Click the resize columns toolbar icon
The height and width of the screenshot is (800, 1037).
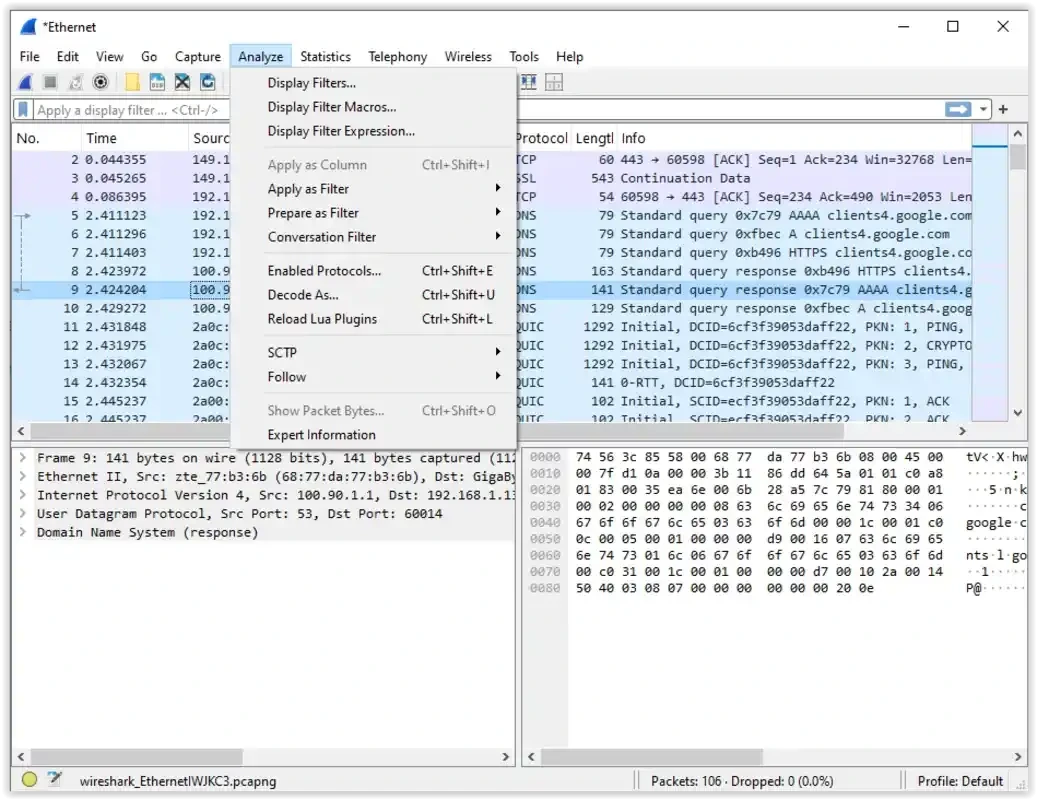tap(528, 82)
